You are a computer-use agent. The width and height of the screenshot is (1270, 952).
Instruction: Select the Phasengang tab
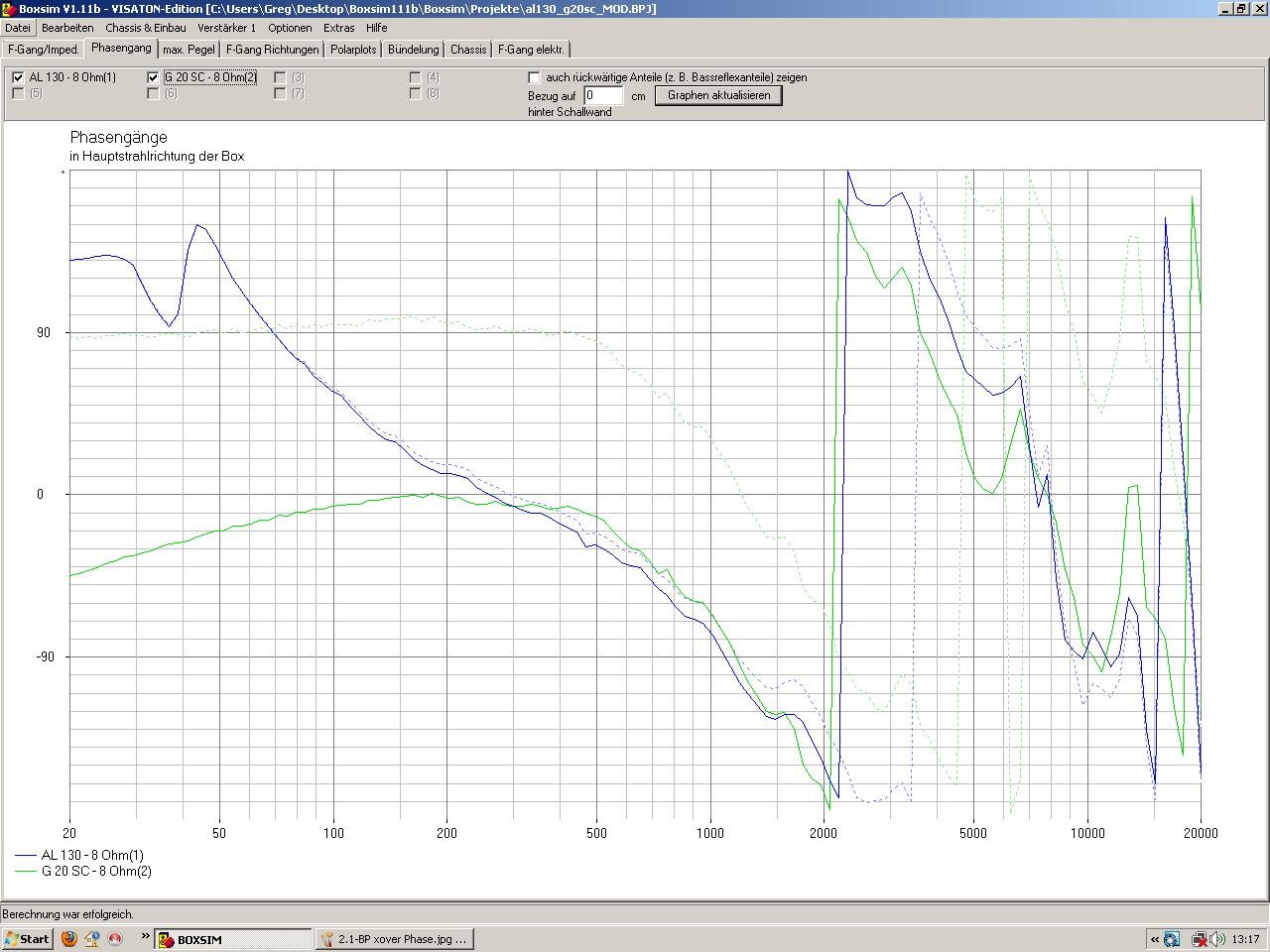121,48
